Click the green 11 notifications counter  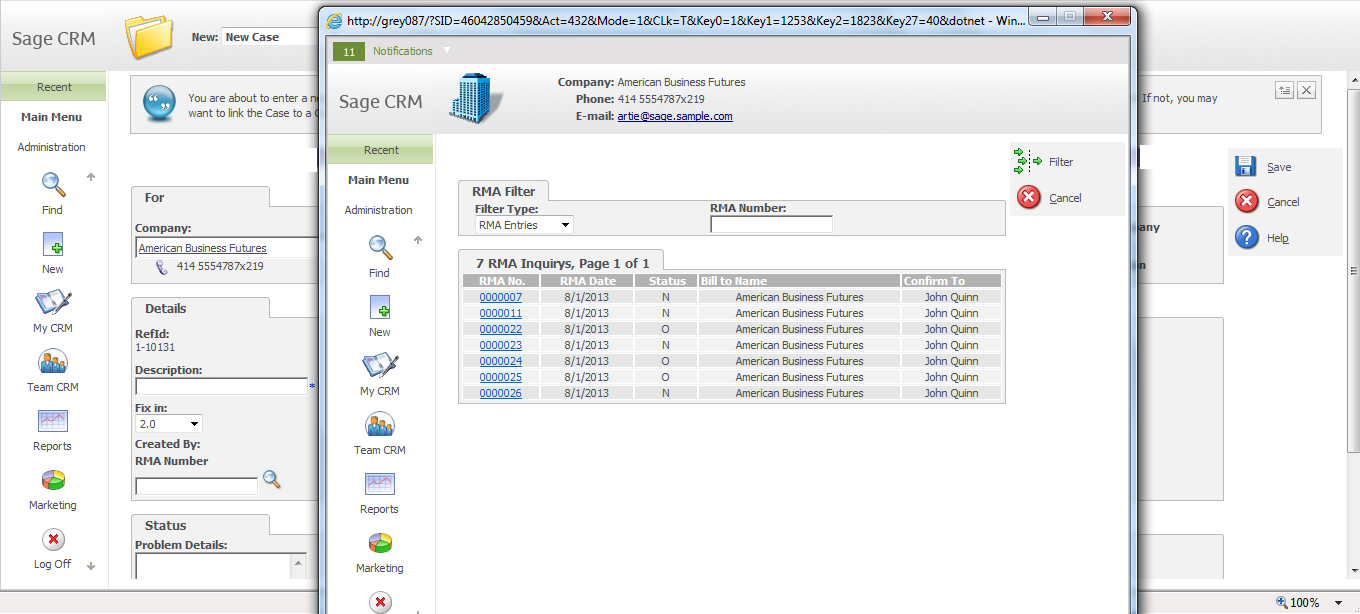(349, 51)
